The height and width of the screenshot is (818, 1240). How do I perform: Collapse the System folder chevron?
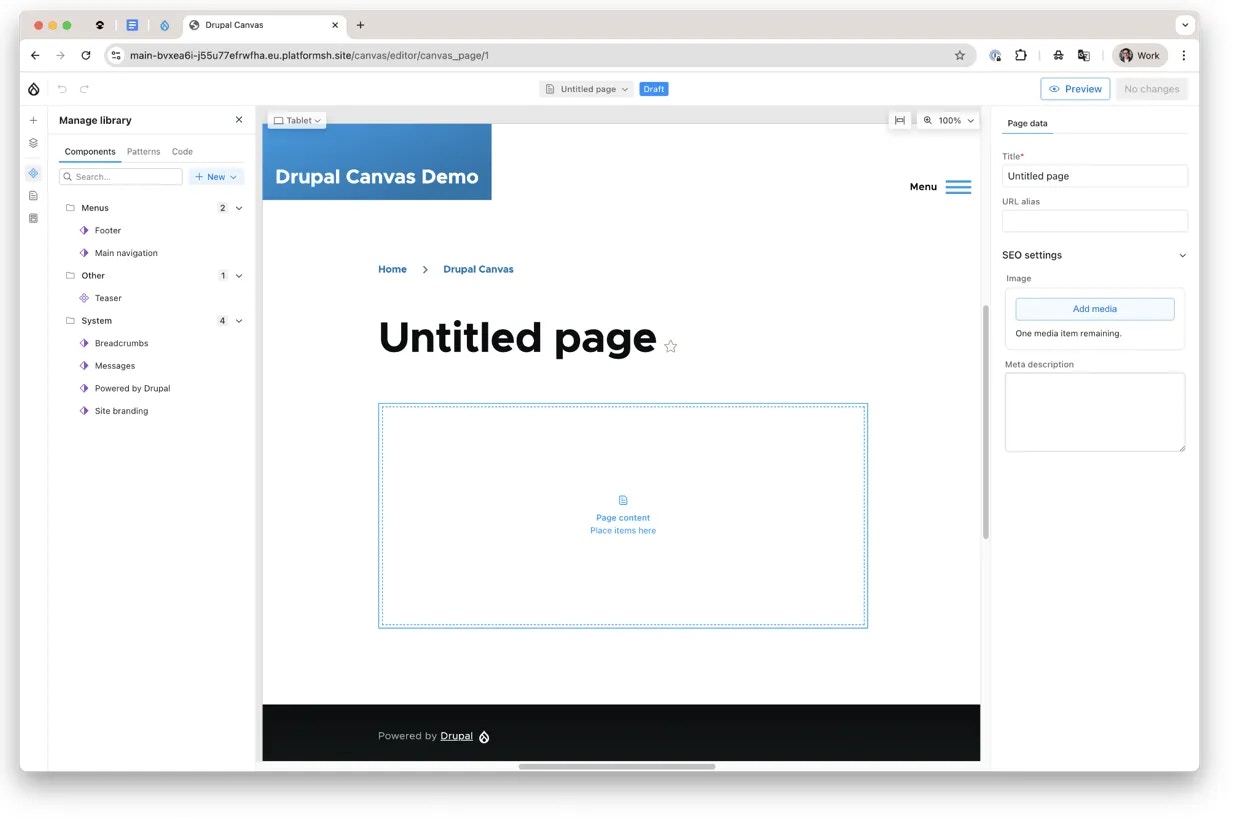click(x=239, y=321)
